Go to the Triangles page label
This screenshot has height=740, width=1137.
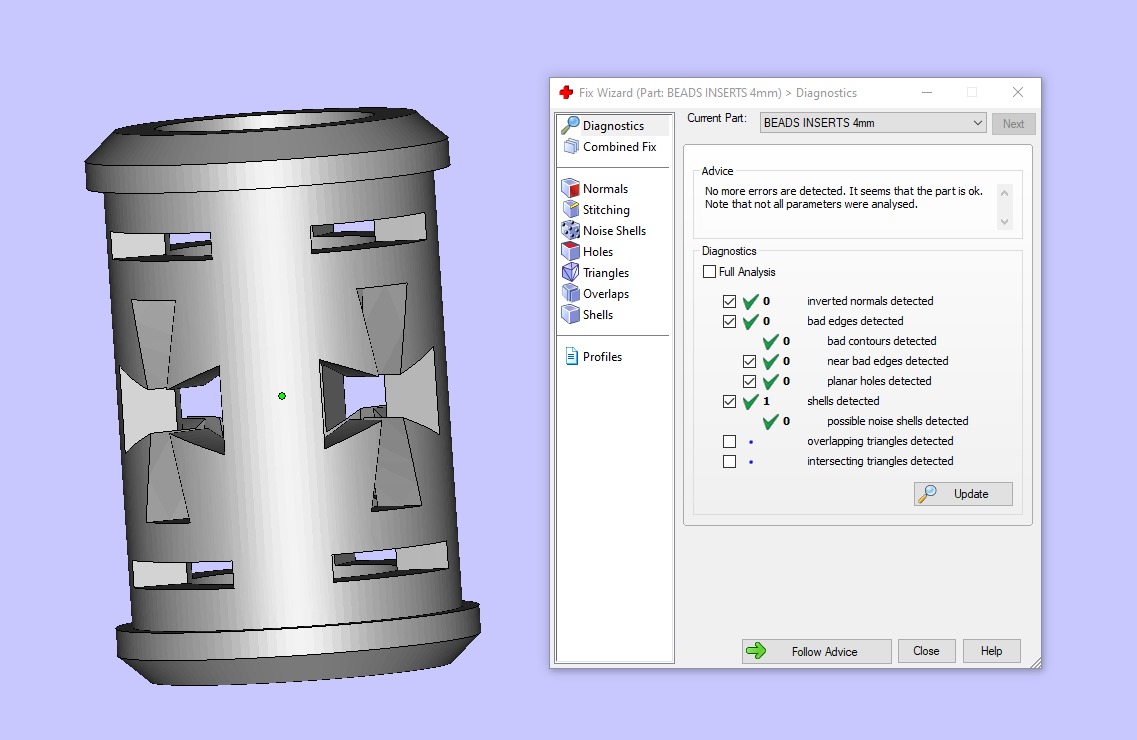coord(606,273)
